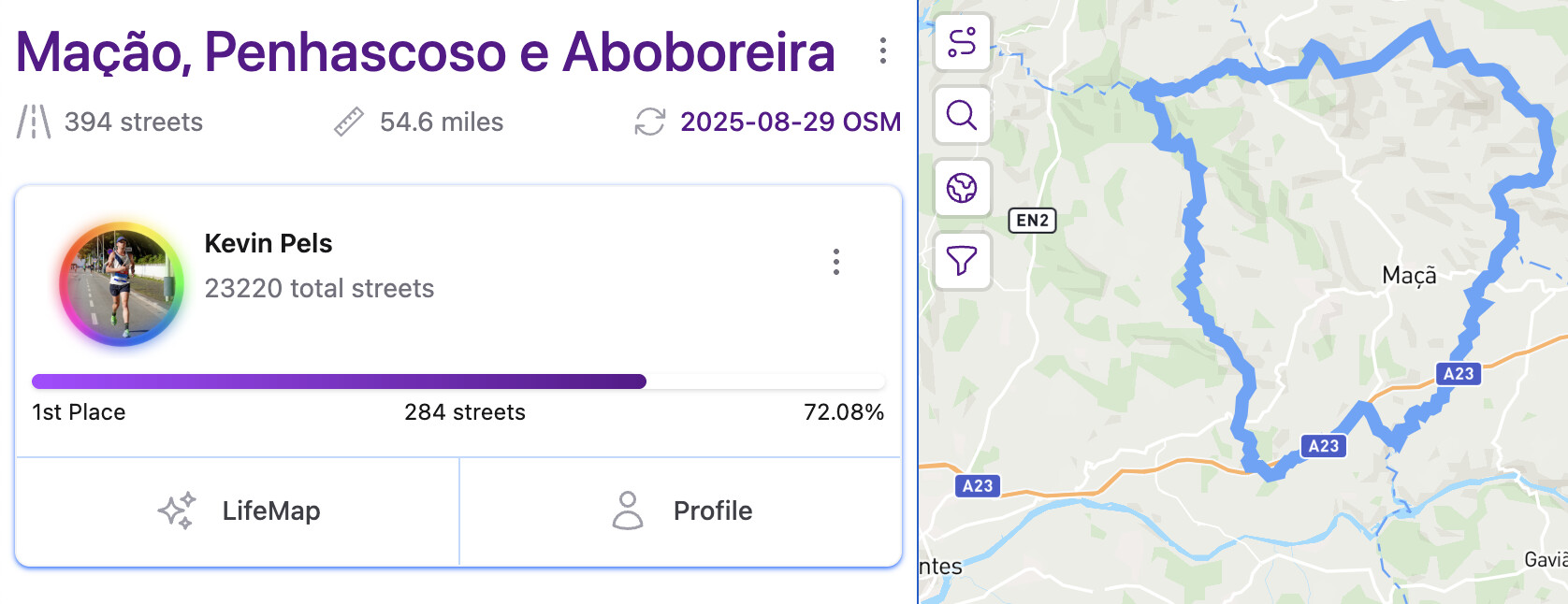Open the 2025-08-29 OSM link

pyautogui.click(x=790, y=122)
